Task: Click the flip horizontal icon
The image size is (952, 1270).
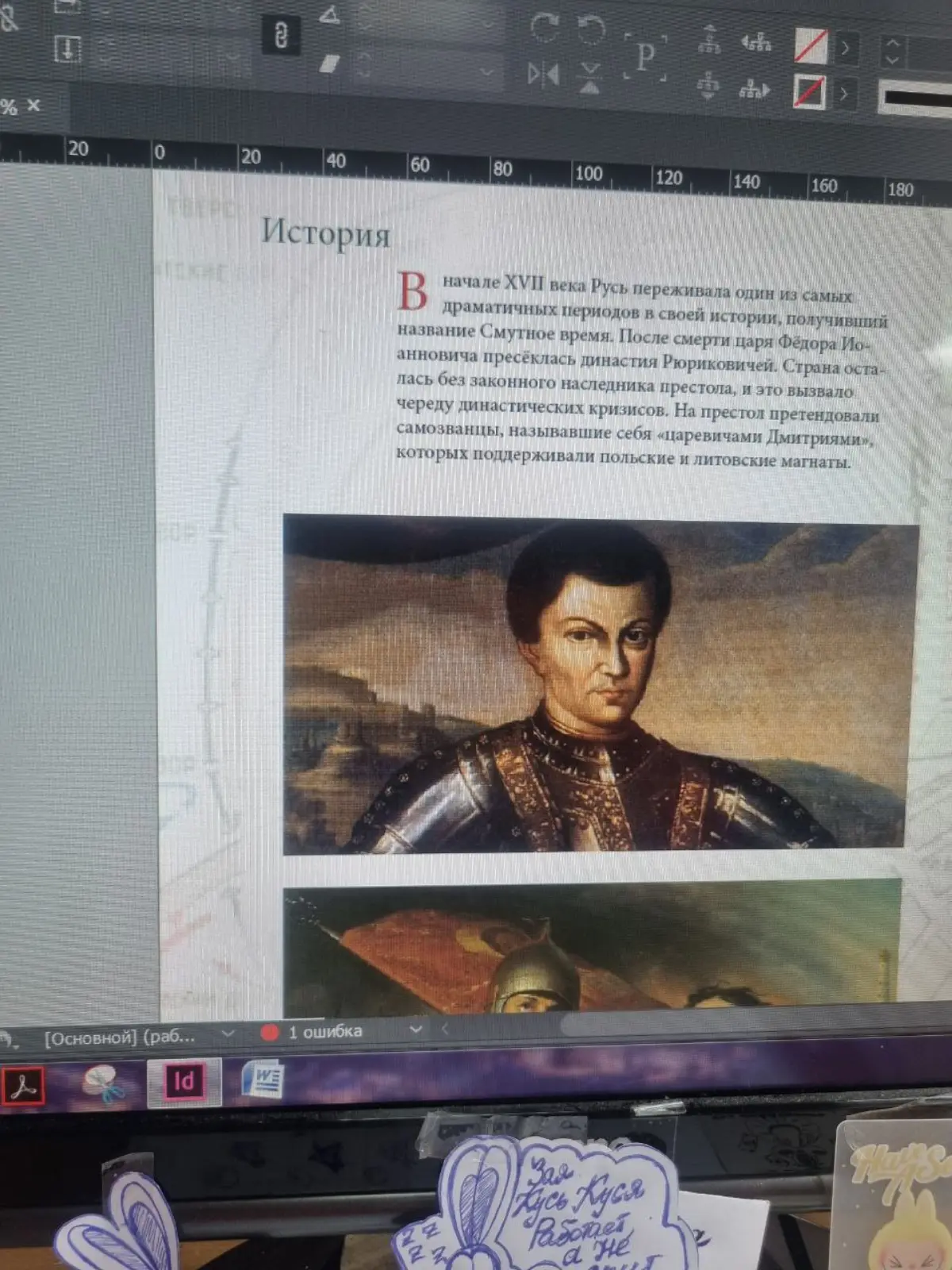Action: [x=543, y=75]
